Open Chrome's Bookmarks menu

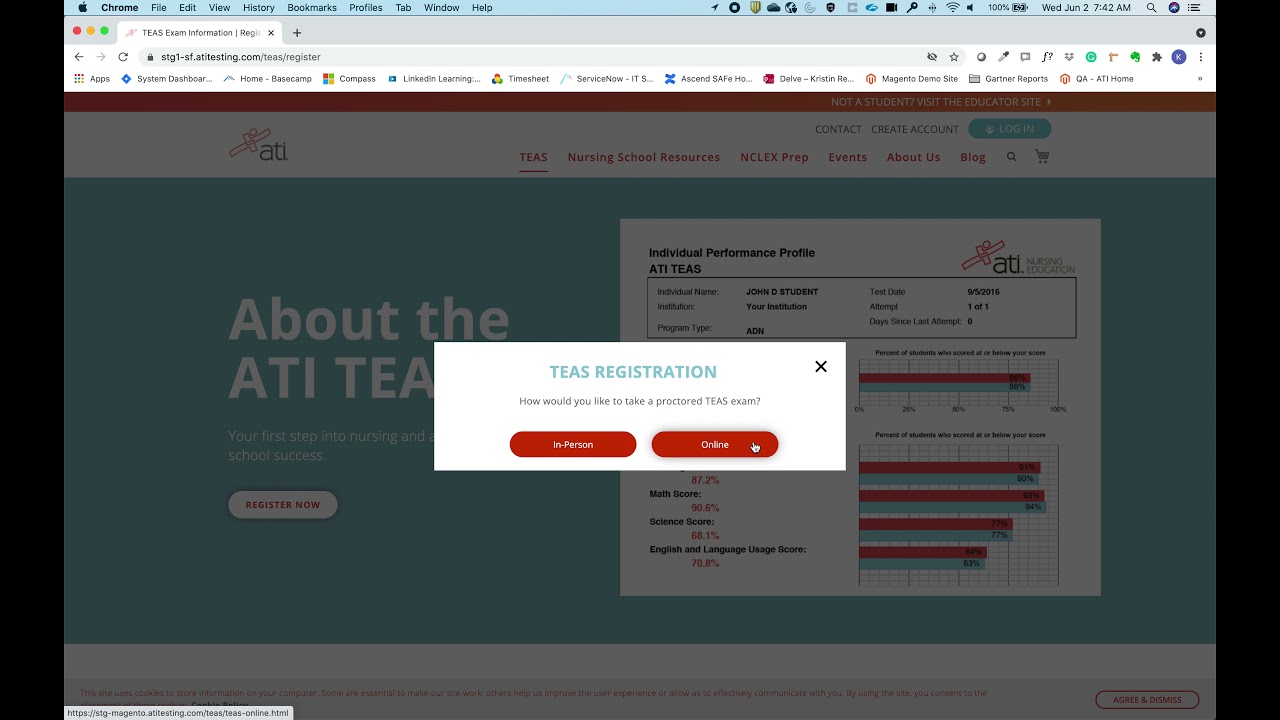click(312, 8)
